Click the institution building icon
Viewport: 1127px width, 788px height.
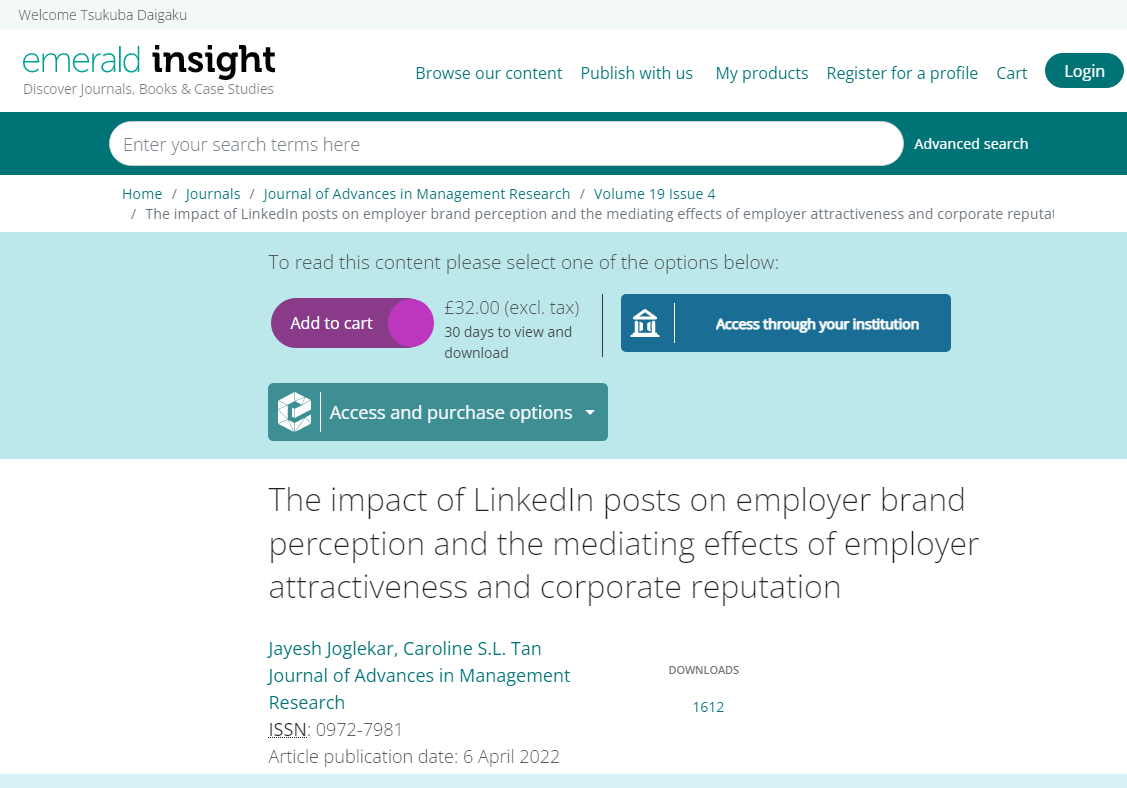(645, 323)
